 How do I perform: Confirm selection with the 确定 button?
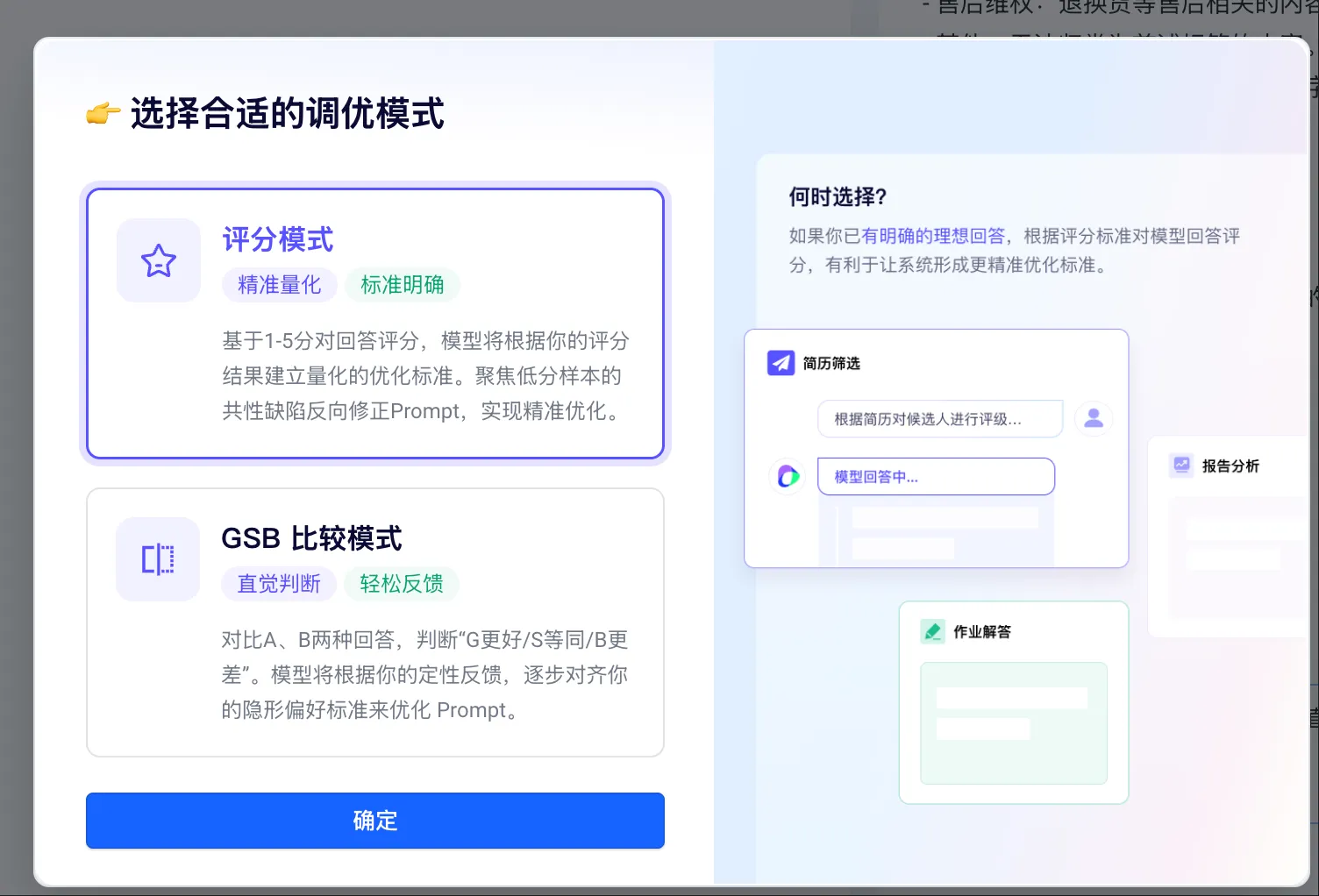(375, 821)
